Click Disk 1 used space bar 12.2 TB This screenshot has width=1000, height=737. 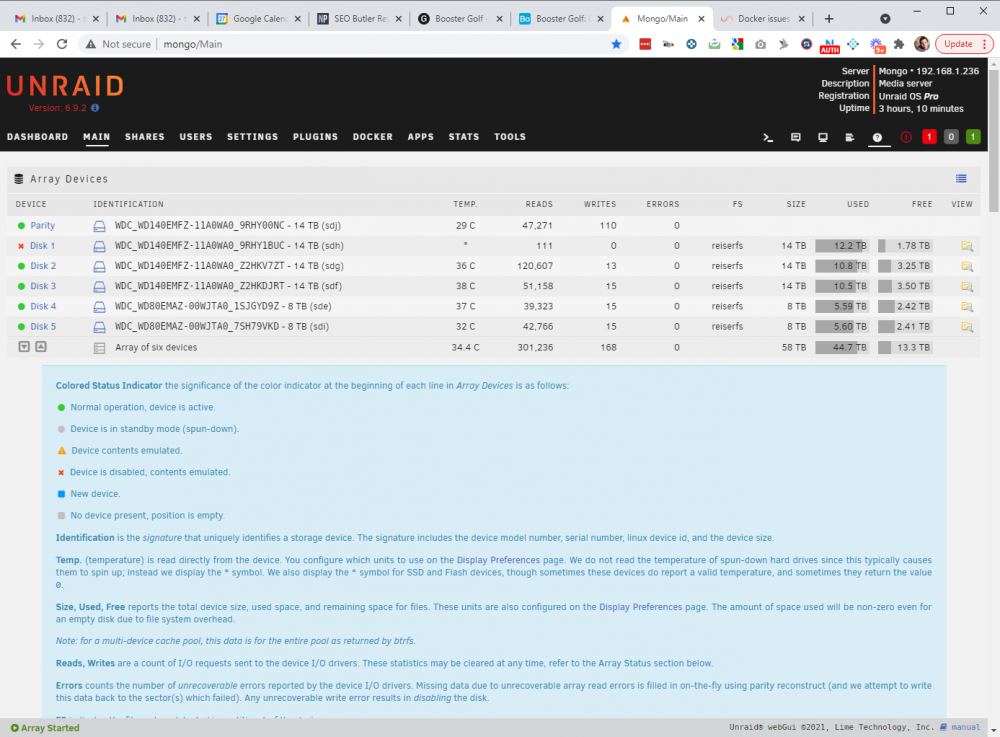pos(841,246)
